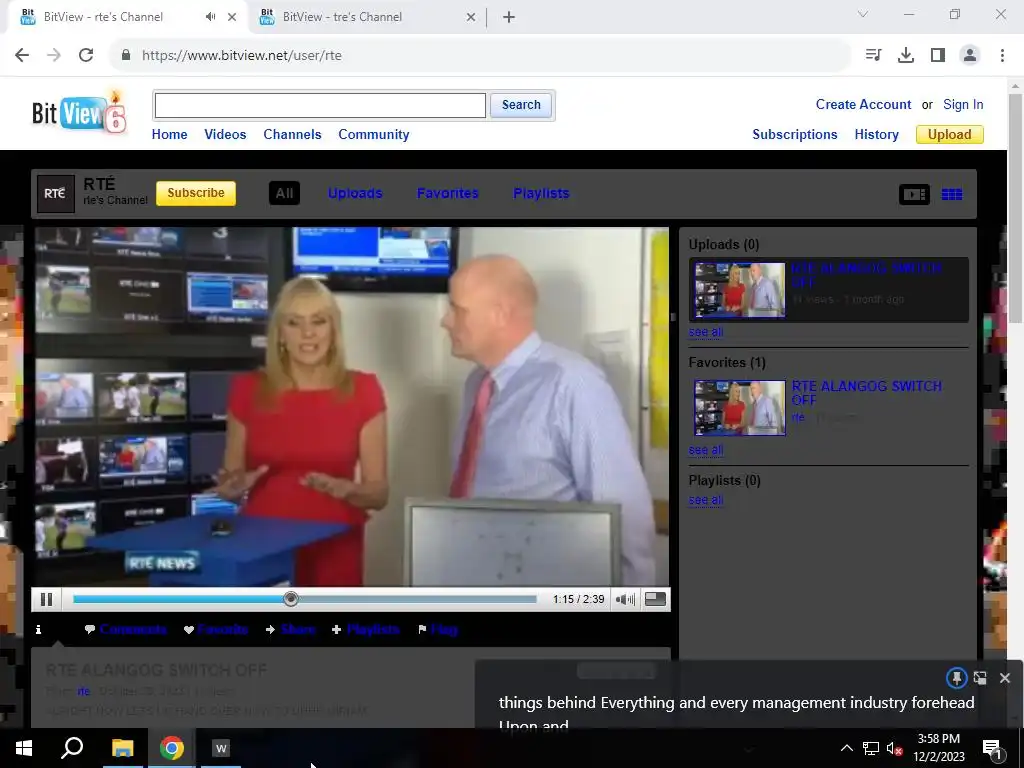Click the video progress slider handle

(x=291, y=599)
